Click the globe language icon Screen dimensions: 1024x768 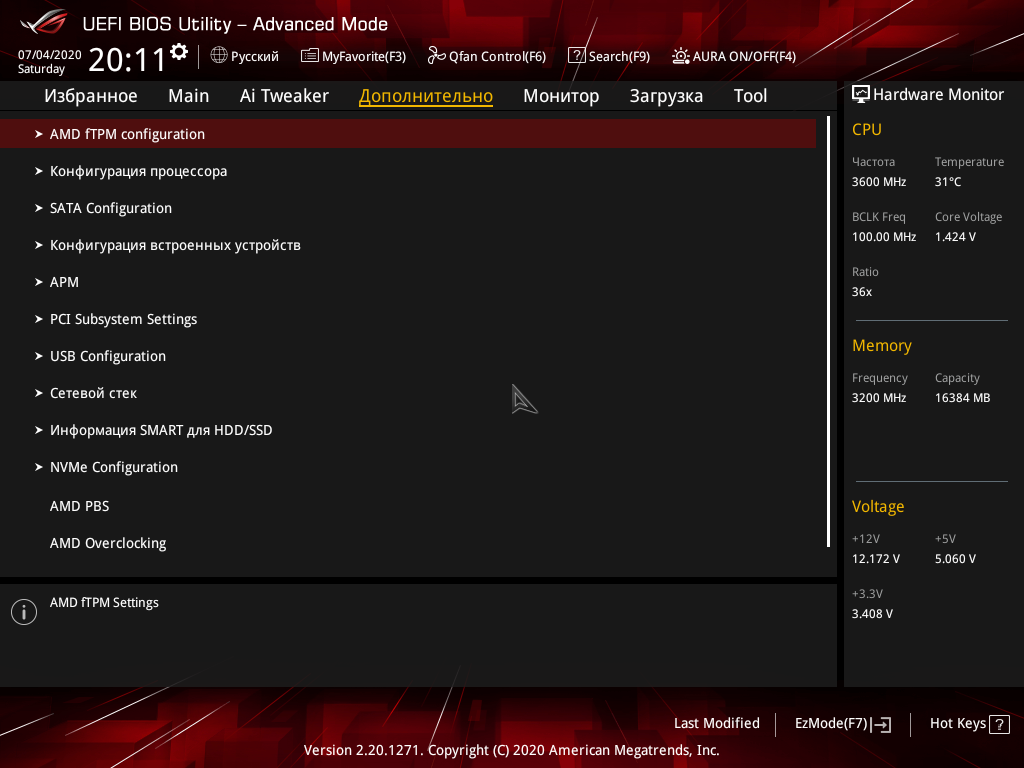pos(219,56)
